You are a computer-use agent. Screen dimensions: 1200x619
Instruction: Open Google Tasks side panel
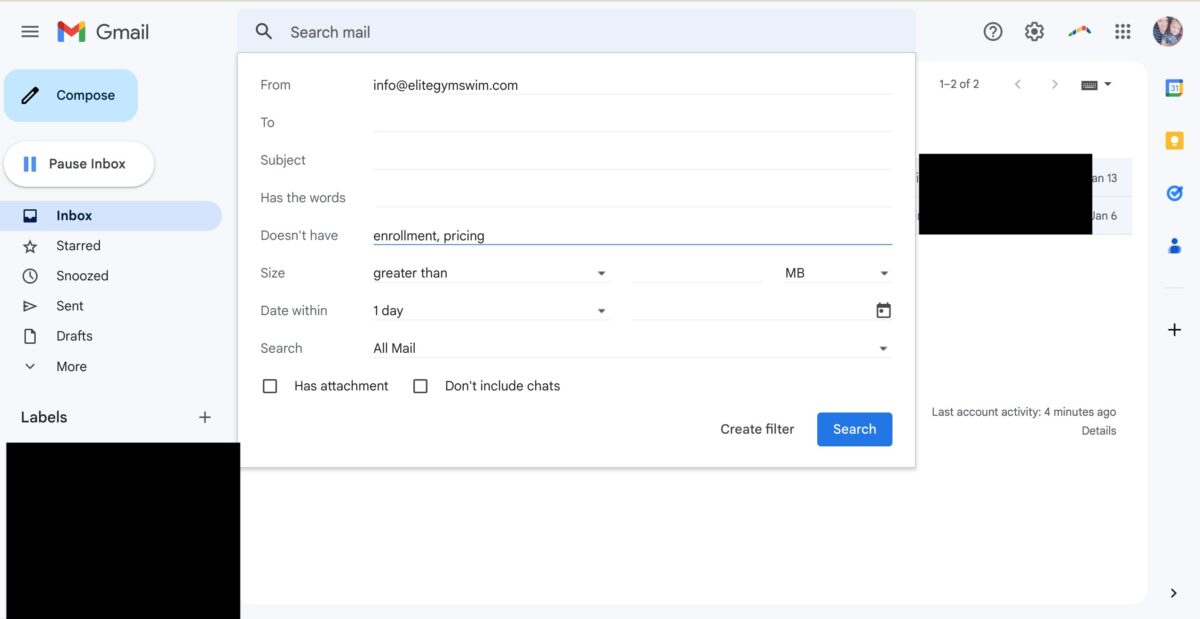click(x=1175, y=193)
